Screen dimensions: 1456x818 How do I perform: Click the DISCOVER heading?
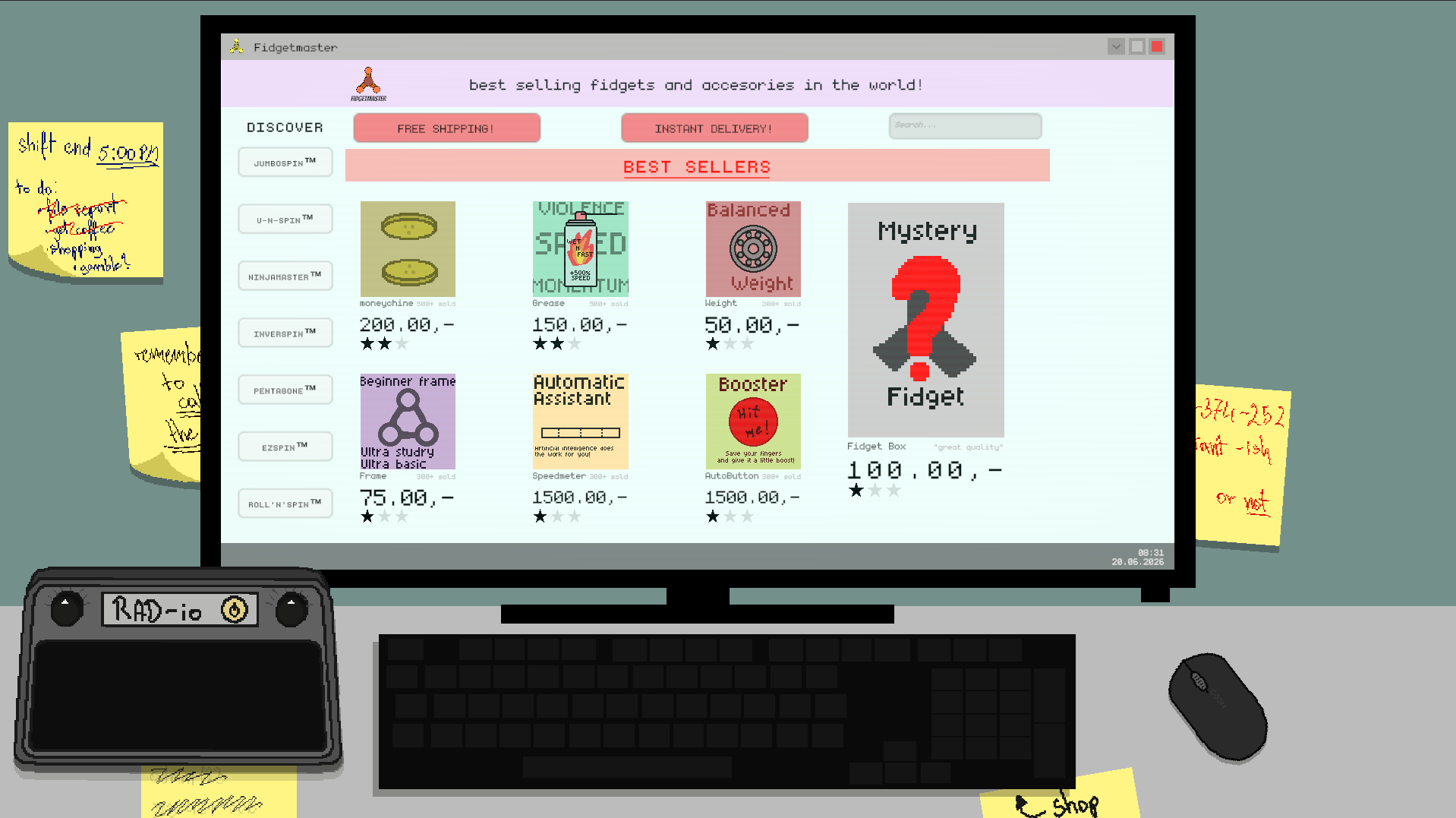pos(285,128)
